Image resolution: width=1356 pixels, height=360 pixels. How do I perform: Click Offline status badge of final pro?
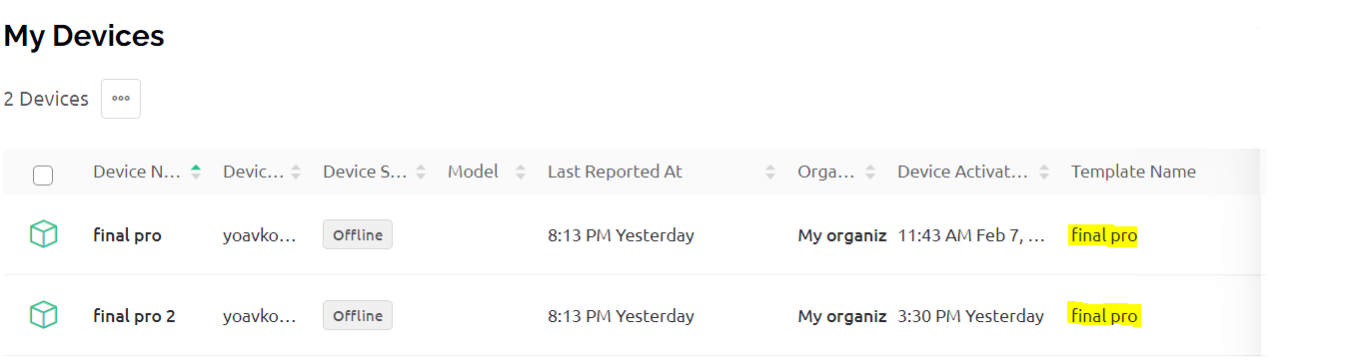(x=357, y=235)
